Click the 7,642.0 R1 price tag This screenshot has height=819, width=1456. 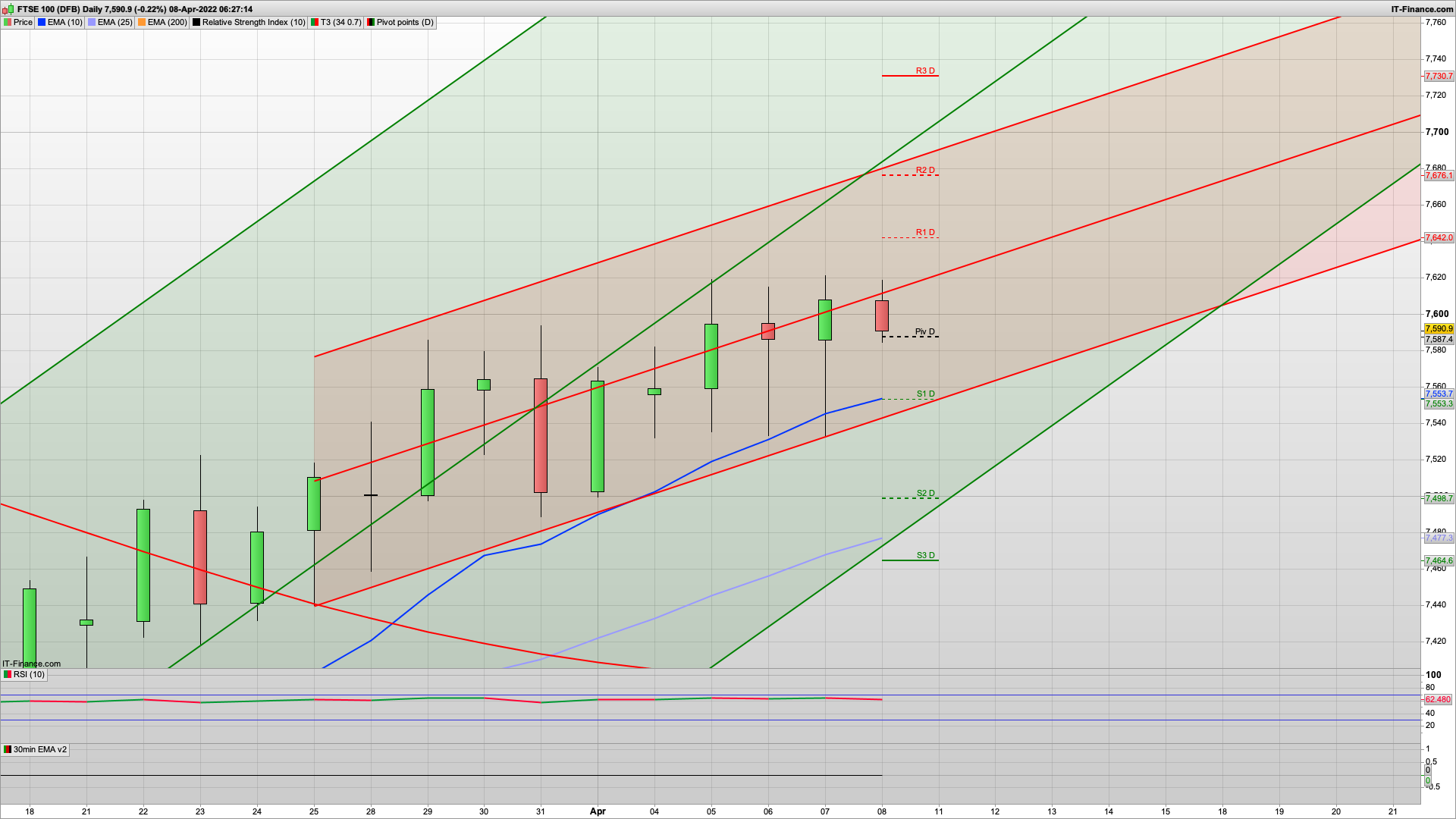point(1439,238)
